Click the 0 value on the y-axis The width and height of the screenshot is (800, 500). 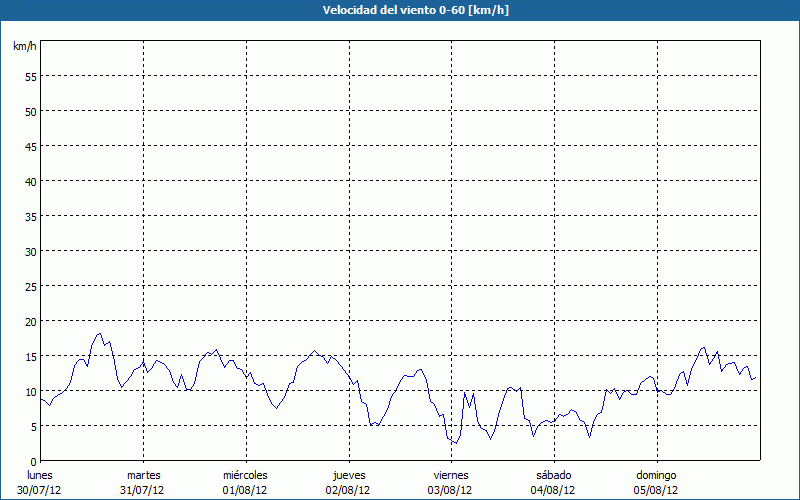click(x=33, y=461)
